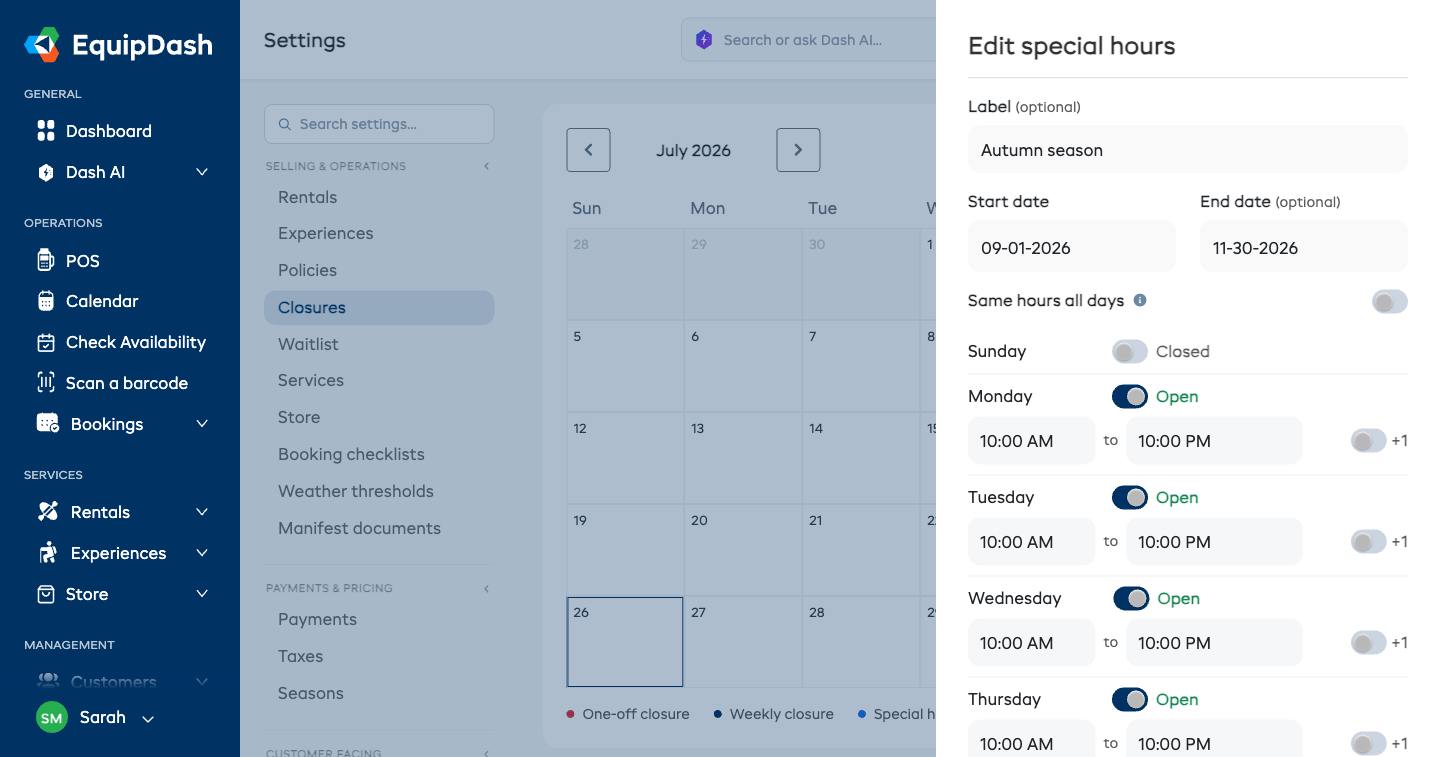The image size is (1440, 757).
Task: Toggle Monday open switch
Action: click(x=1130, y=396)
